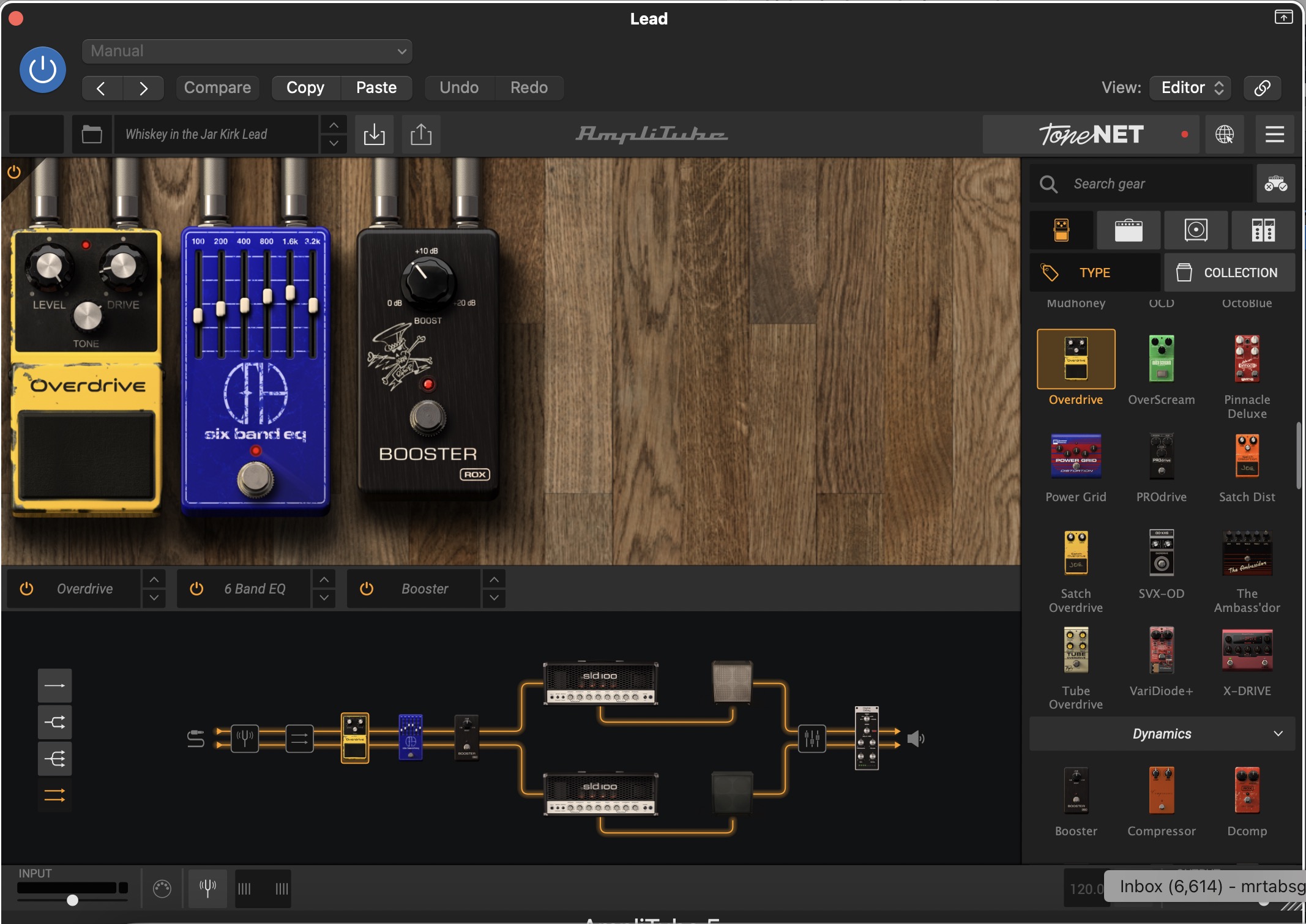Select the dual parallel routing layout icon

[x=55, y=795]
